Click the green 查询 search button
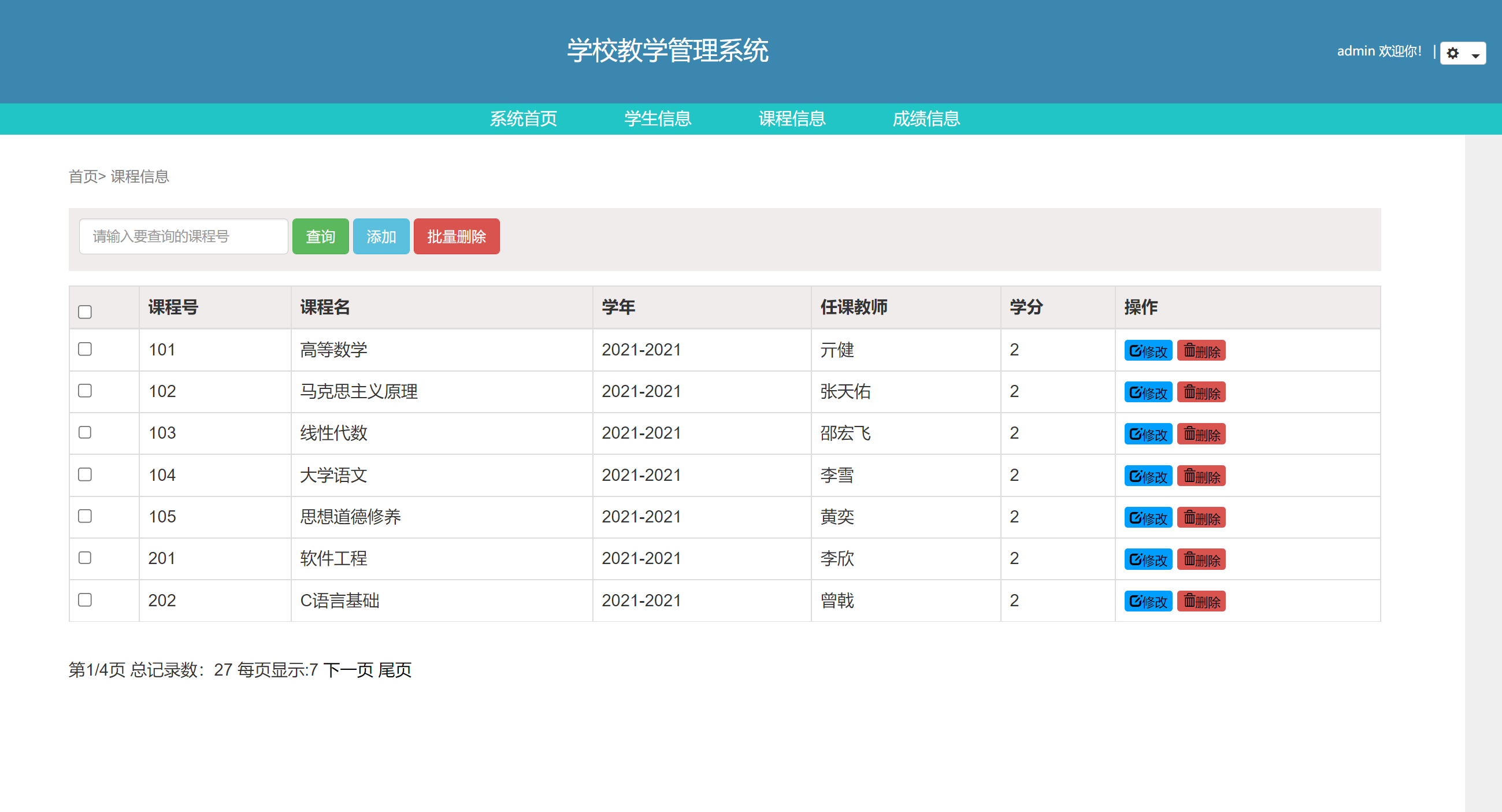The image size is (1502, 812). 320,236
